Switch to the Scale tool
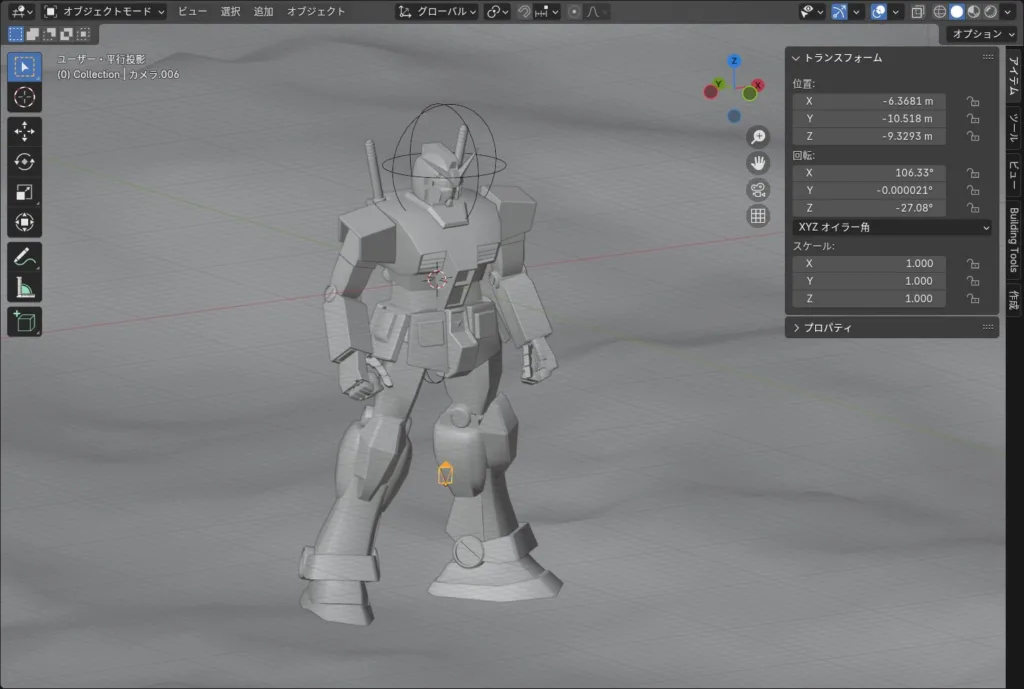The height and width of the screenshot is (689, 1024). point(25,192)
